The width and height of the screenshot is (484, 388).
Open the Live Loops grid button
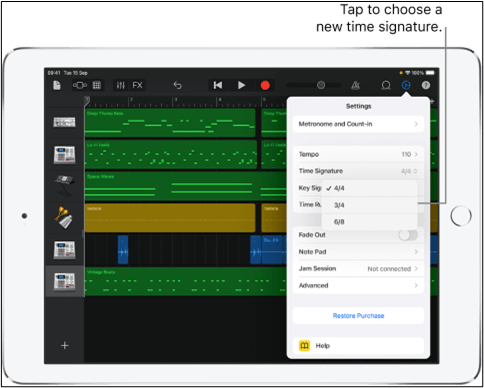[x=97, y=85]
